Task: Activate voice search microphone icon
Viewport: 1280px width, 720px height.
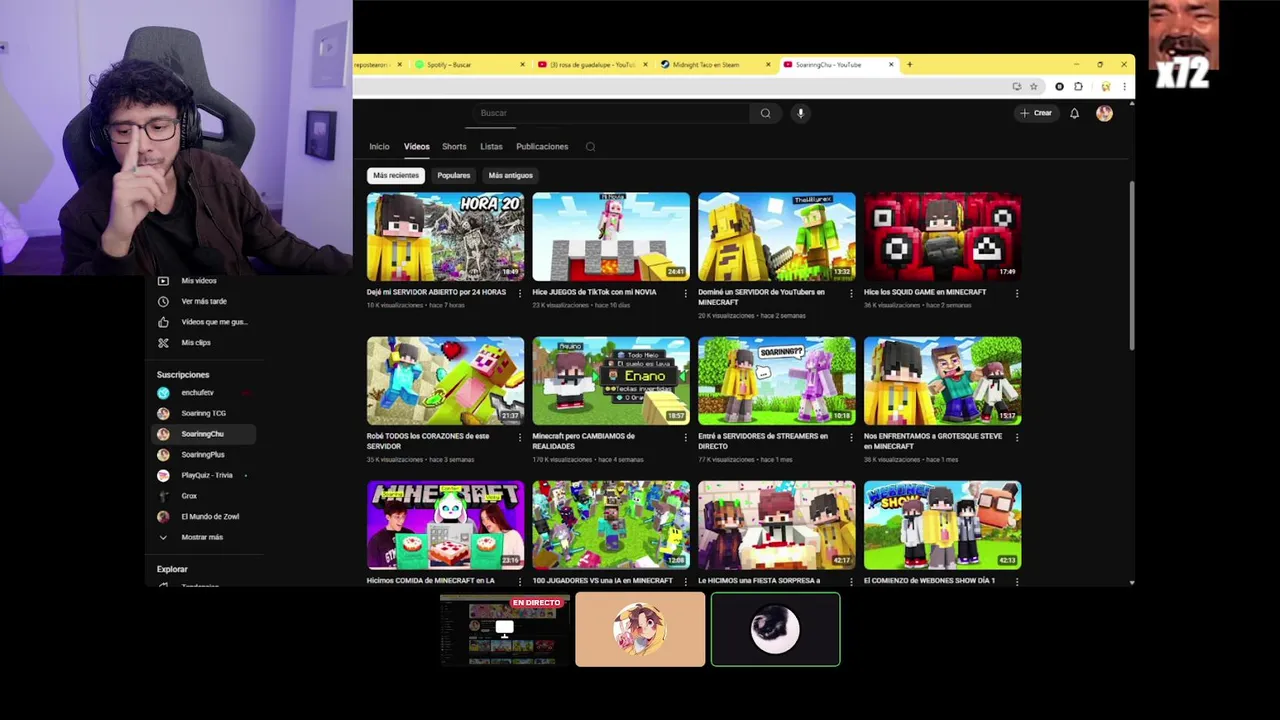Action: [x=800, y=113]
